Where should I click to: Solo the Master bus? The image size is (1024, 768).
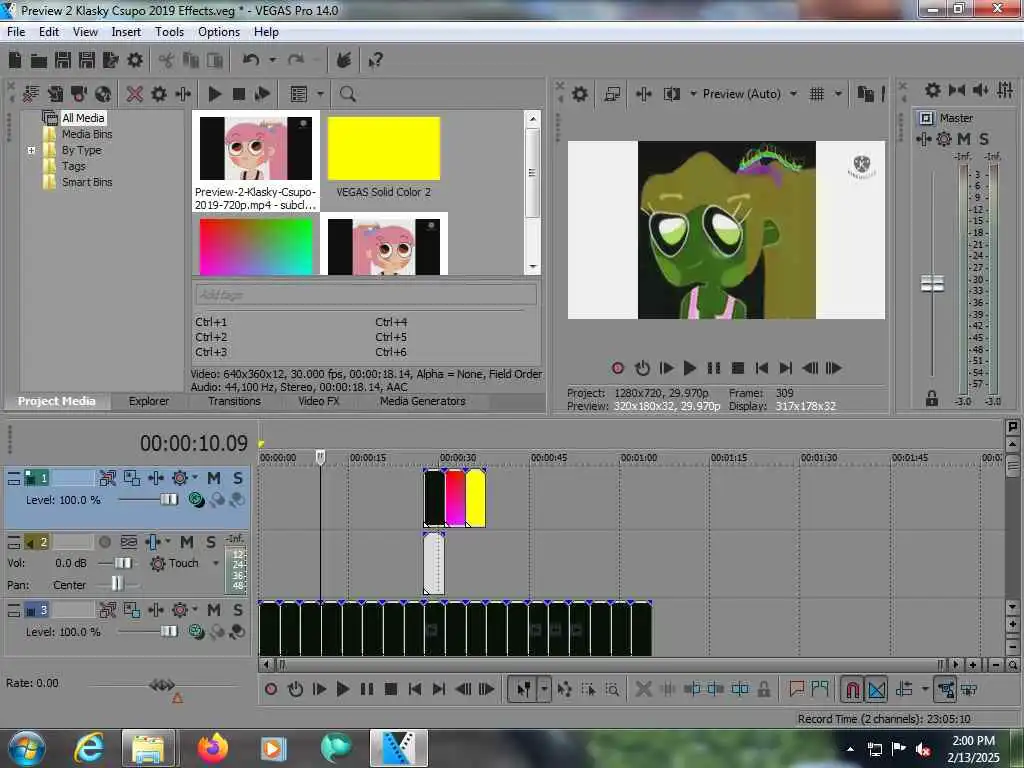point(984,138)
